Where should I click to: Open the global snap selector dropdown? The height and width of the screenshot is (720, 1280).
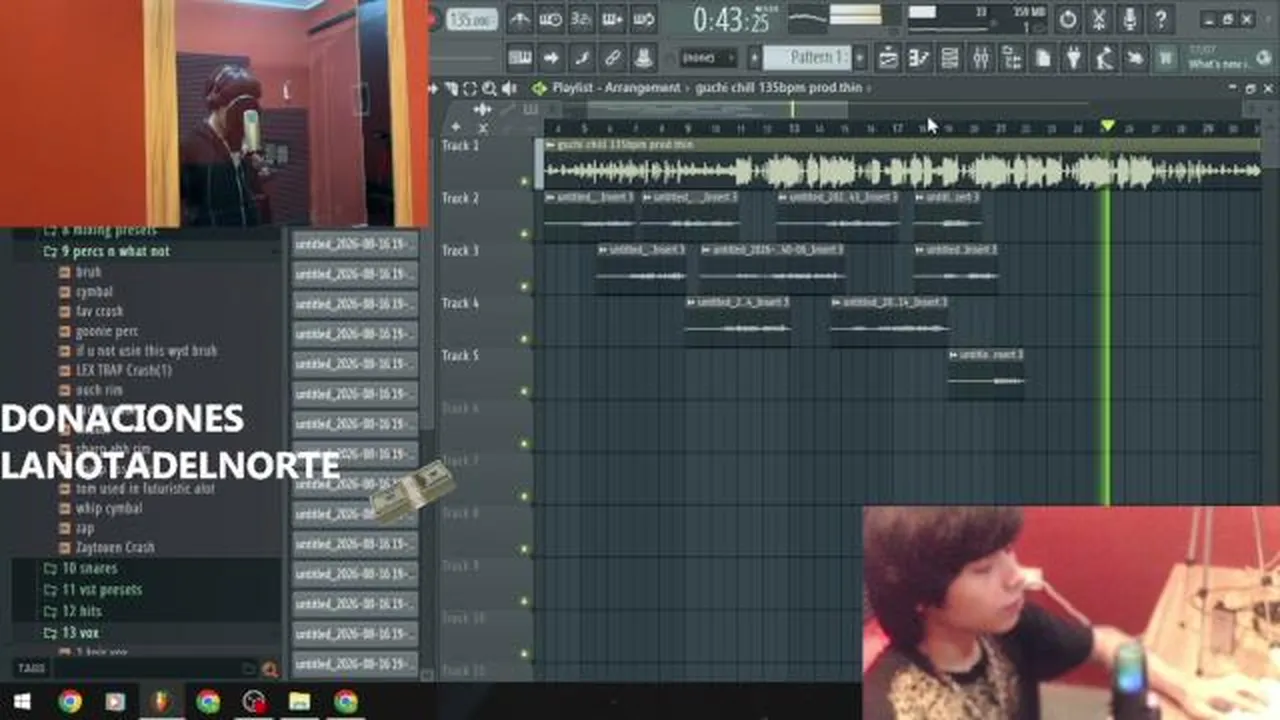(x=707, y=58)
